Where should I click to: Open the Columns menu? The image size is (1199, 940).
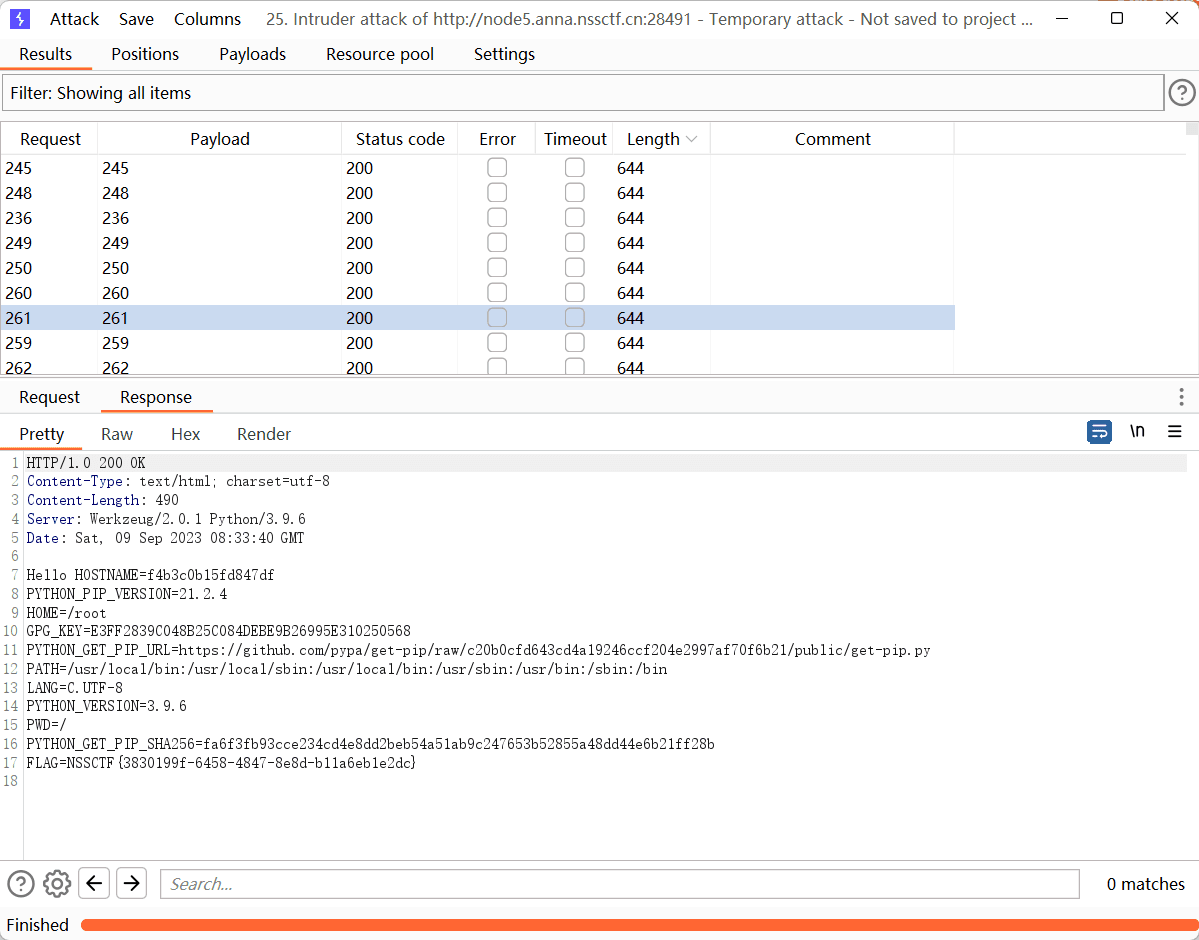click(207, 19)
